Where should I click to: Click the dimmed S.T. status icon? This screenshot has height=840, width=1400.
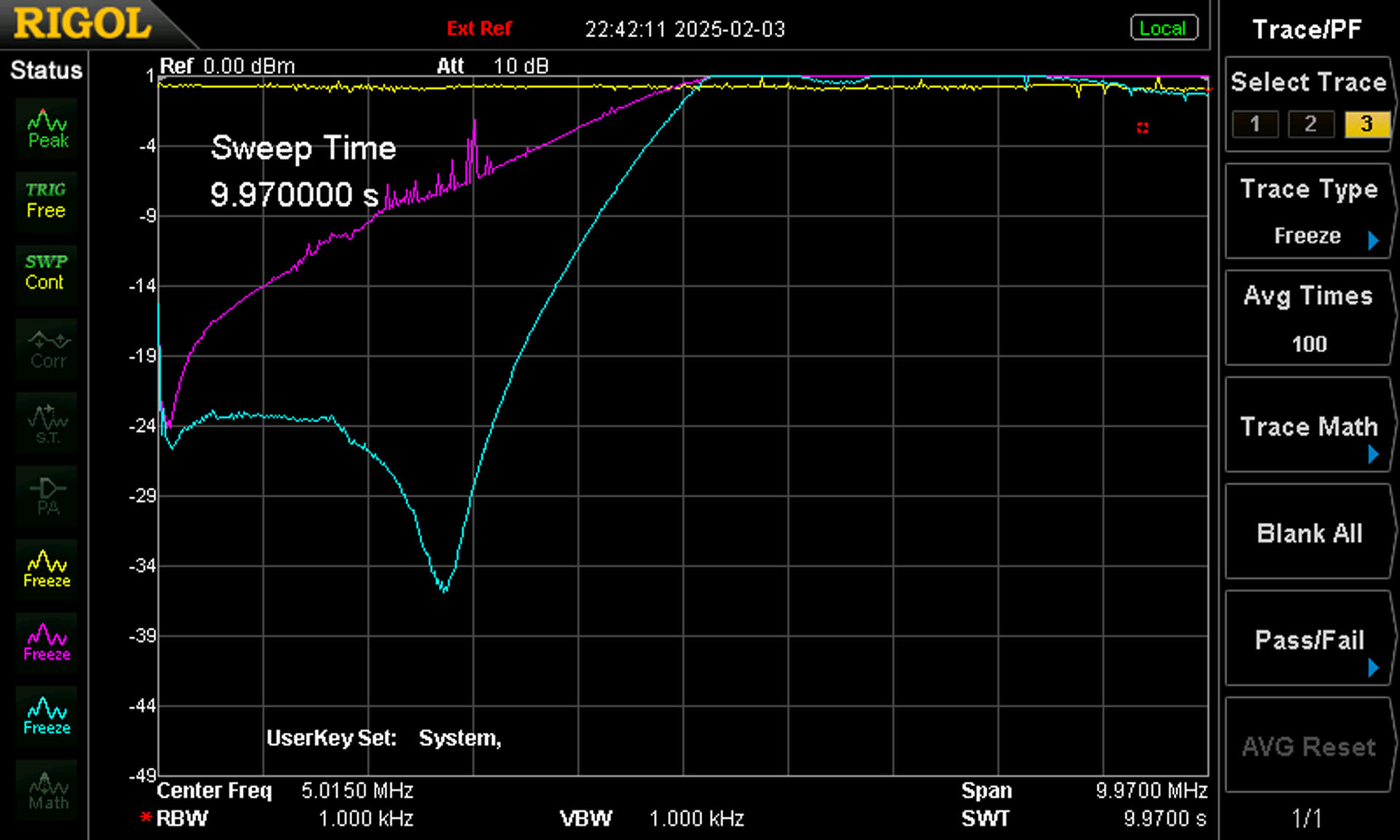47,423
